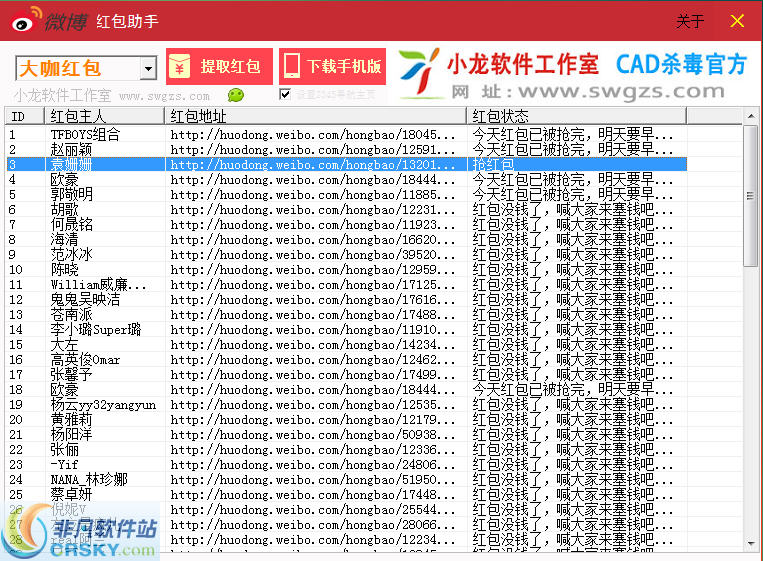Click the 大咖红包 combo box text field

78,68
